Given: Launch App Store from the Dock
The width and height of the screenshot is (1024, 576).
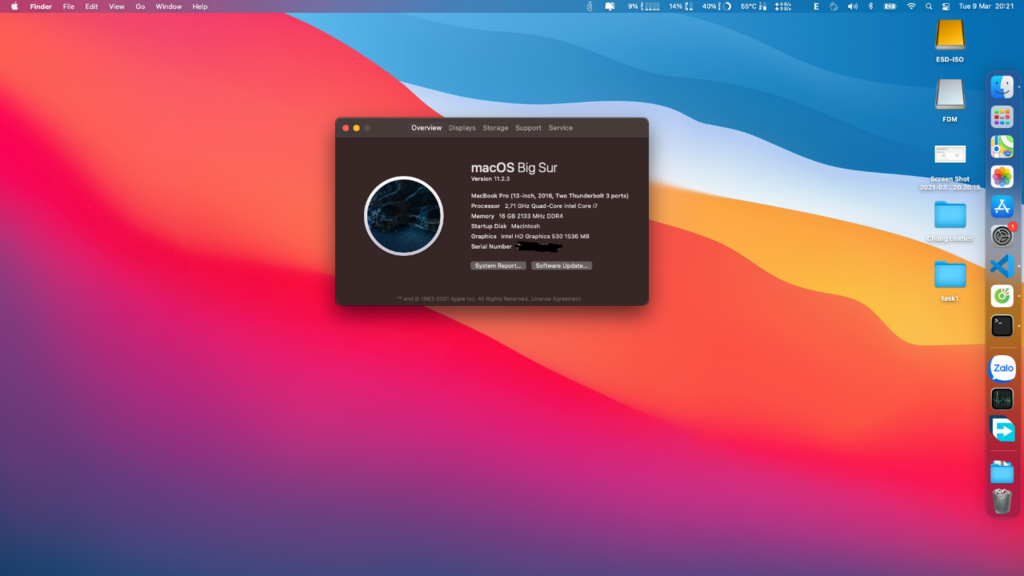Looking at the screenshot, I should 1002,207.
